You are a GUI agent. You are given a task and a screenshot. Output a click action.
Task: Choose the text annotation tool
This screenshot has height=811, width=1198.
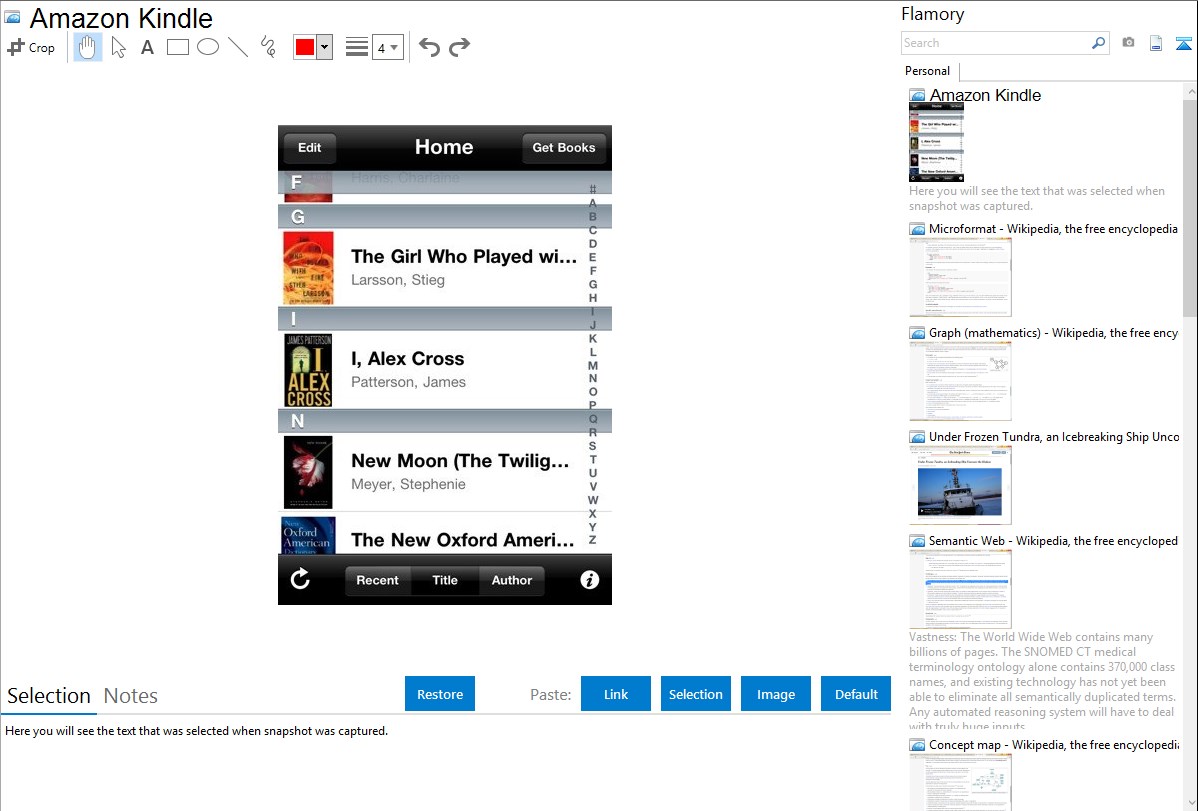coord(147,47)
